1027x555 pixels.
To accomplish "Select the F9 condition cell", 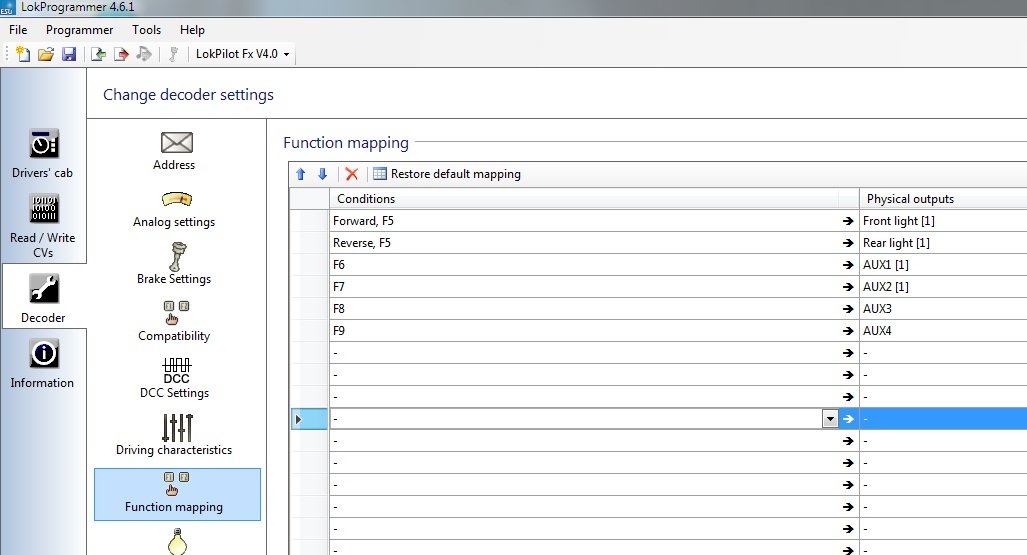I will (584, 331).
